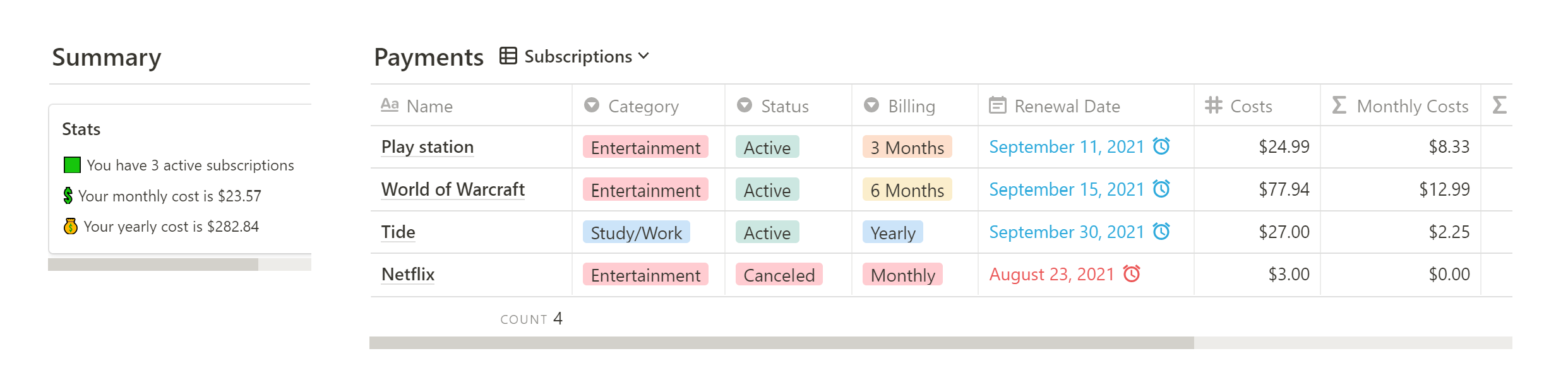The width and height of the screenshot is (1568, 387).
Task: Open the Billing column header menu
Action: tap(912, 105)
